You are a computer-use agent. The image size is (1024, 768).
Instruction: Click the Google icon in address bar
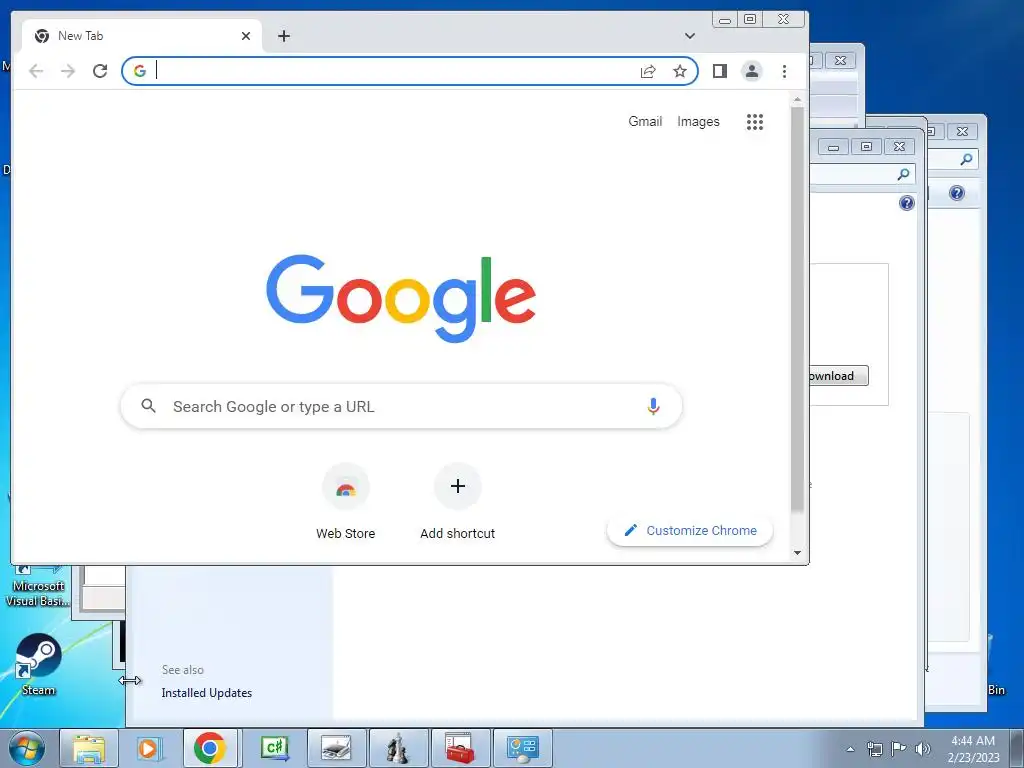(x=140, y=71)
